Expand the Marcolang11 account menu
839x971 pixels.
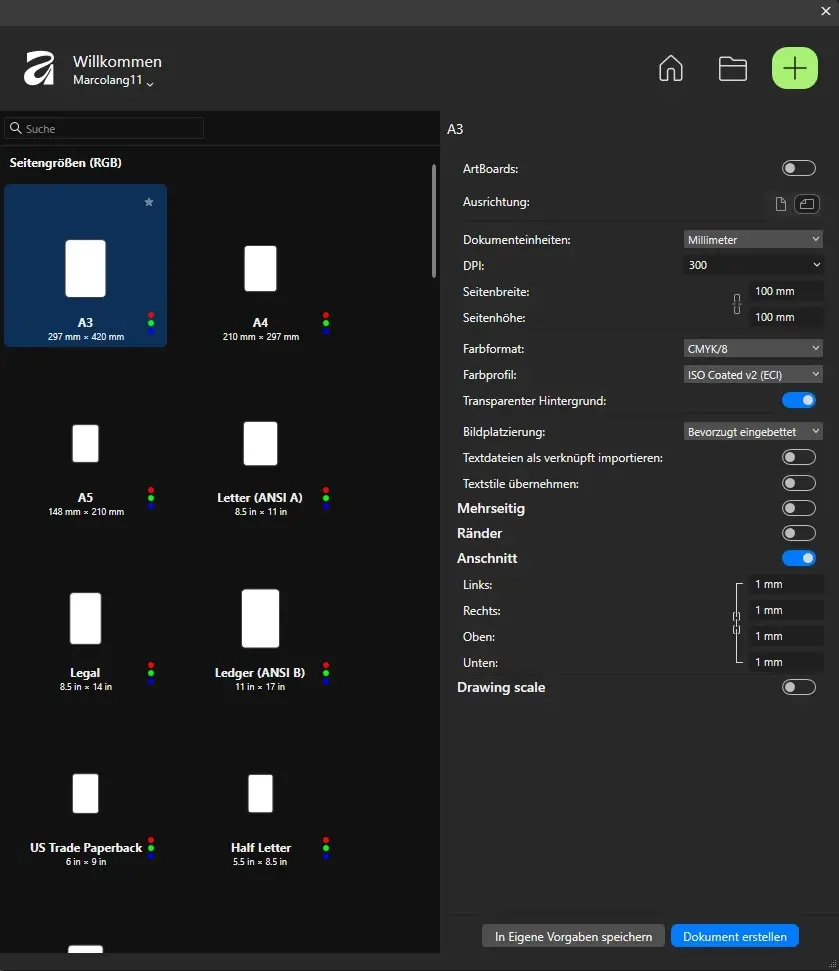point(113,81)
